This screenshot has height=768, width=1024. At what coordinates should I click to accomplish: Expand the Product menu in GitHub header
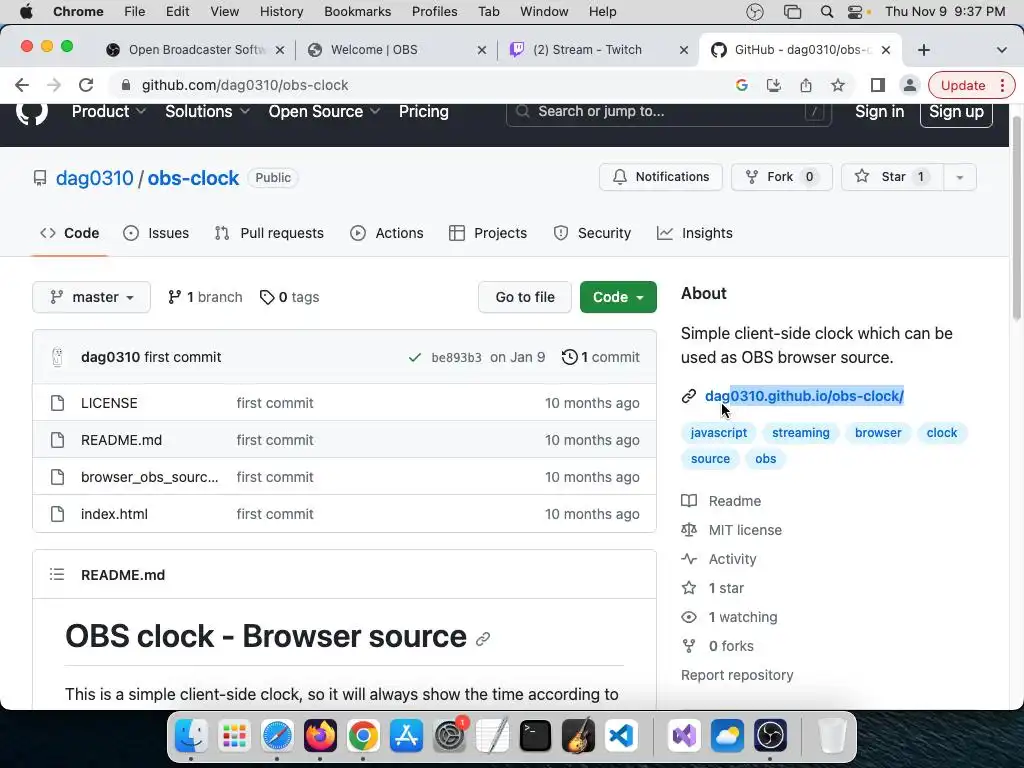108,112
